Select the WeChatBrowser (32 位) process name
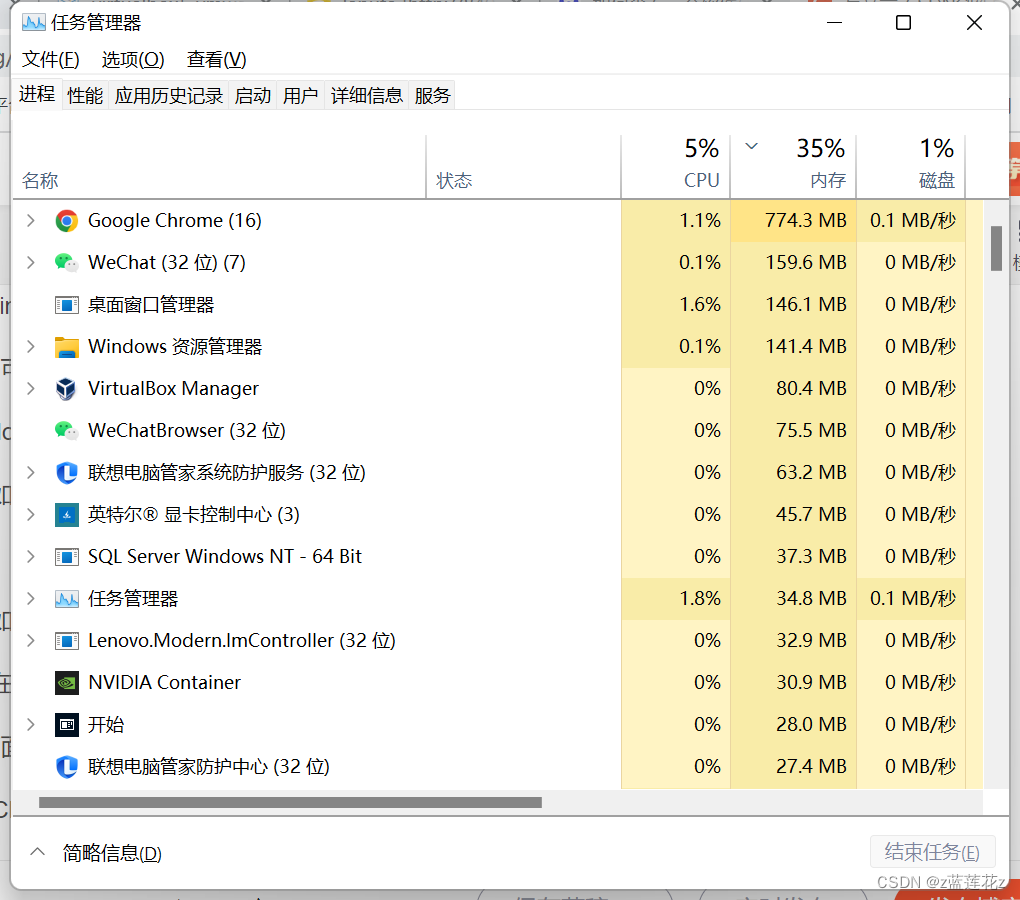 tap(187, 431)
